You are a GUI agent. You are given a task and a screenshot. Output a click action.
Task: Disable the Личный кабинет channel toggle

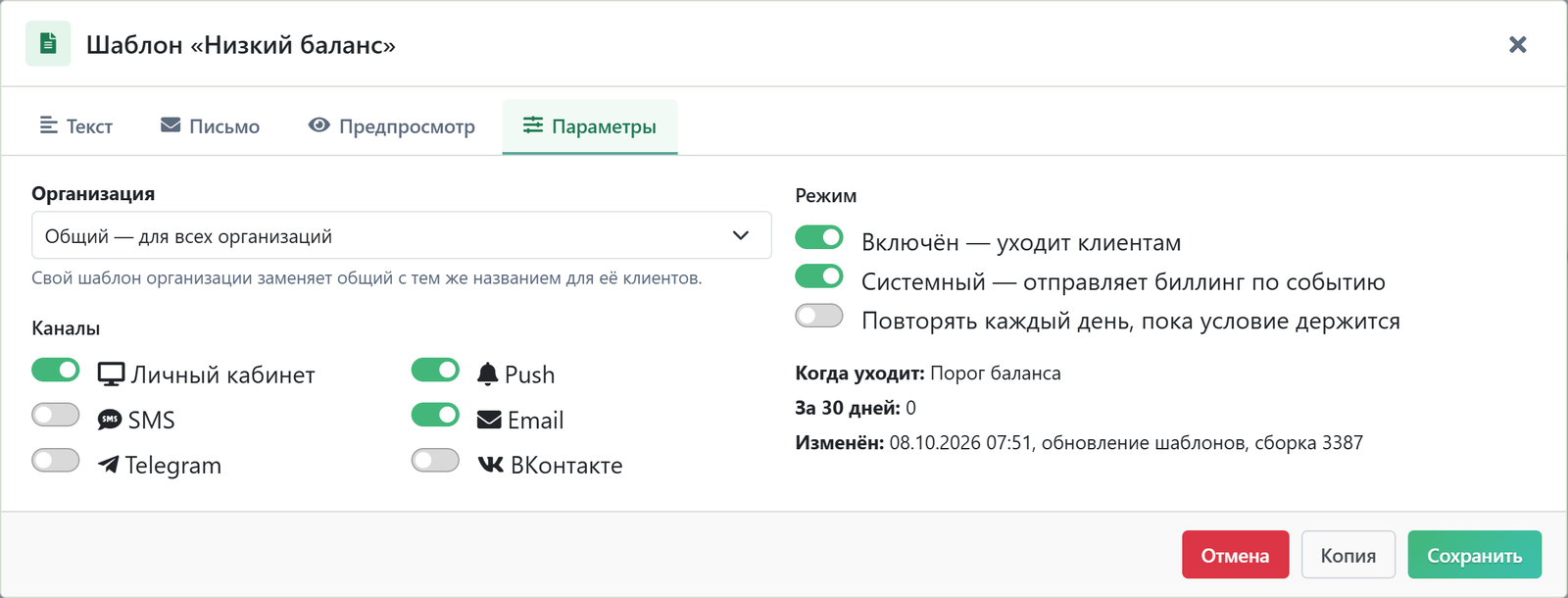tap(56, 370)
